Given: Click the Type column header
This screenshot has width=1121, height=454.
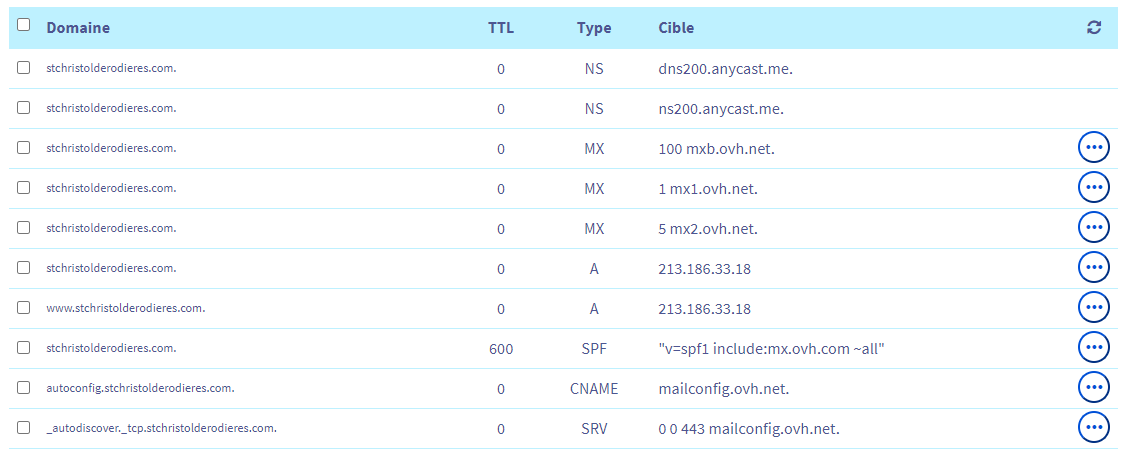Looking at the screenshot, I should [594, 28].
